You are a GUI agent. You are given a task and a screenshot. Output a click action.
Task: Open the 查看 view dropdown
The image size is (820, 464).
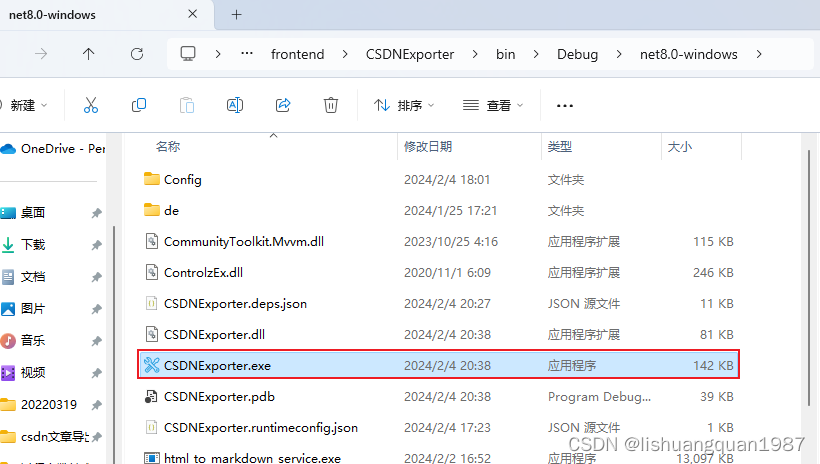click(492, 105)
